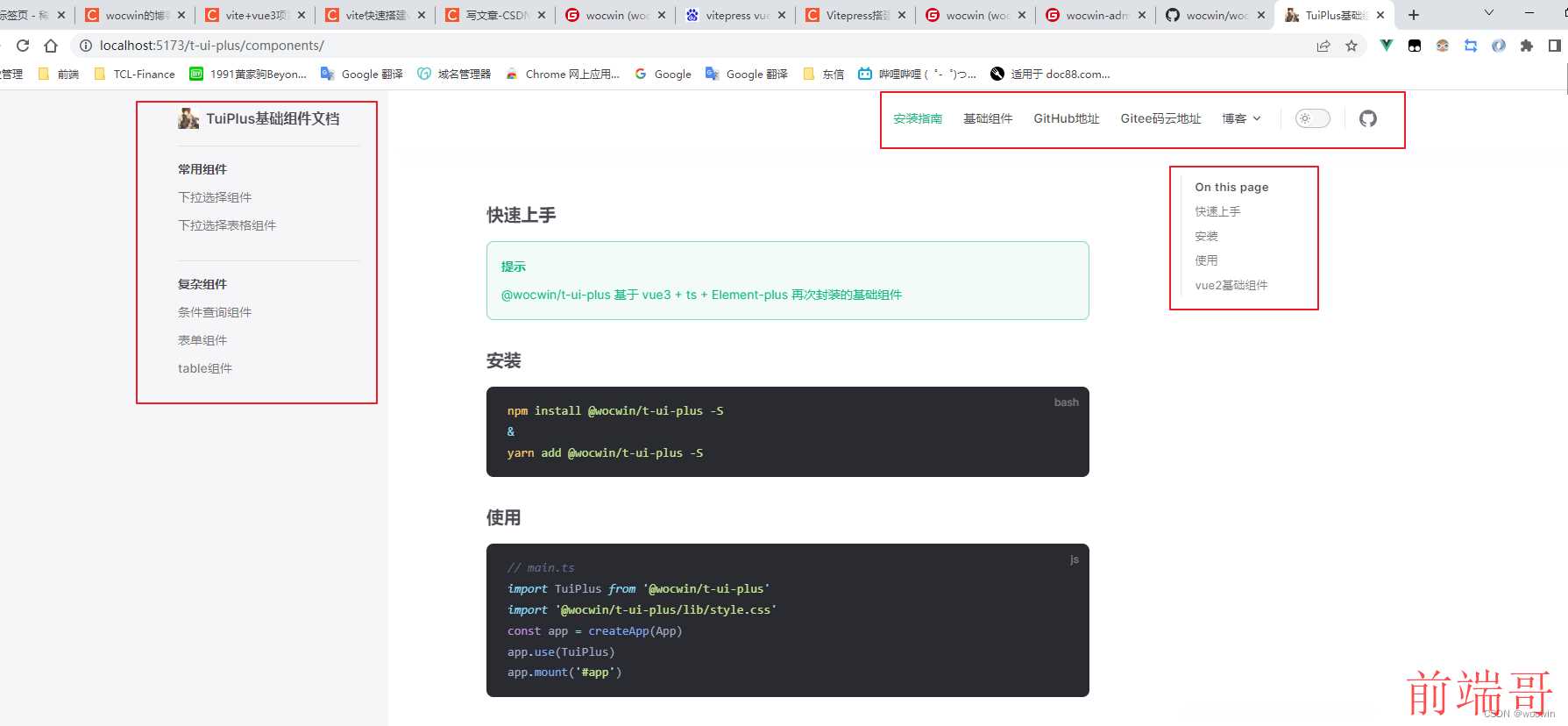The width and height of the screenshot is (1568, 726).
Task: Open the tab search chevron
Action: 1488,13
